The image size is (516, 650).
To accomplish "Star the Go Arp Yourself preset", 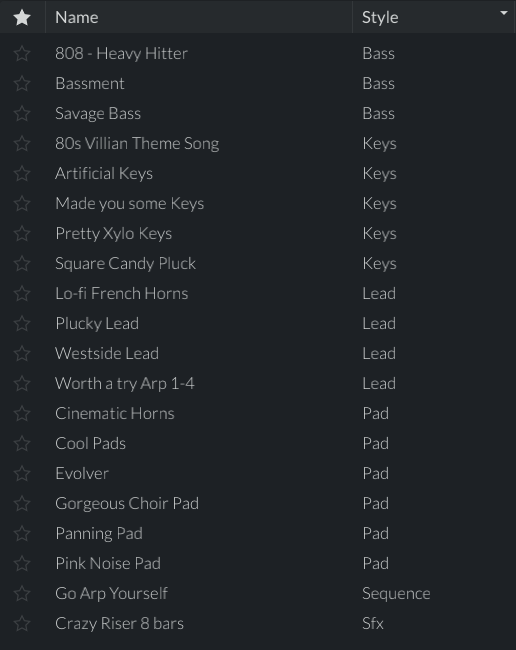I will point(22,593).
